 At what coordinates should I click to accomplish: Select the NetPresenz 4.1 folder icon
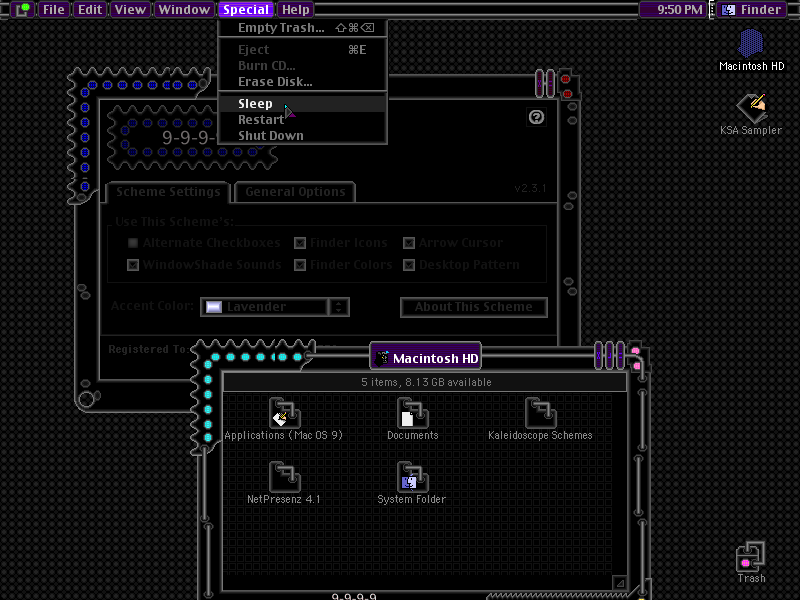pos(284,477)
